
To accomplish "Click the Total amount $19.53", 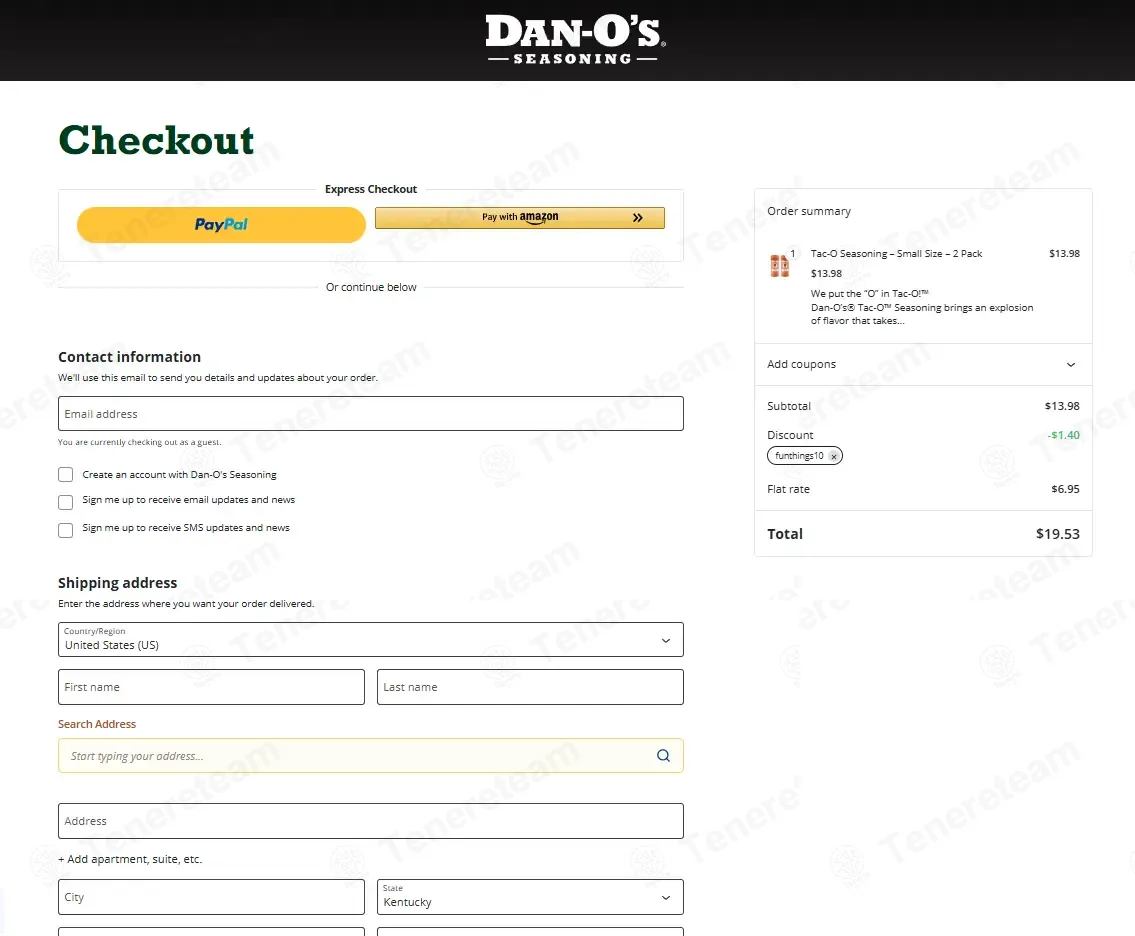I will (1058, 534).
